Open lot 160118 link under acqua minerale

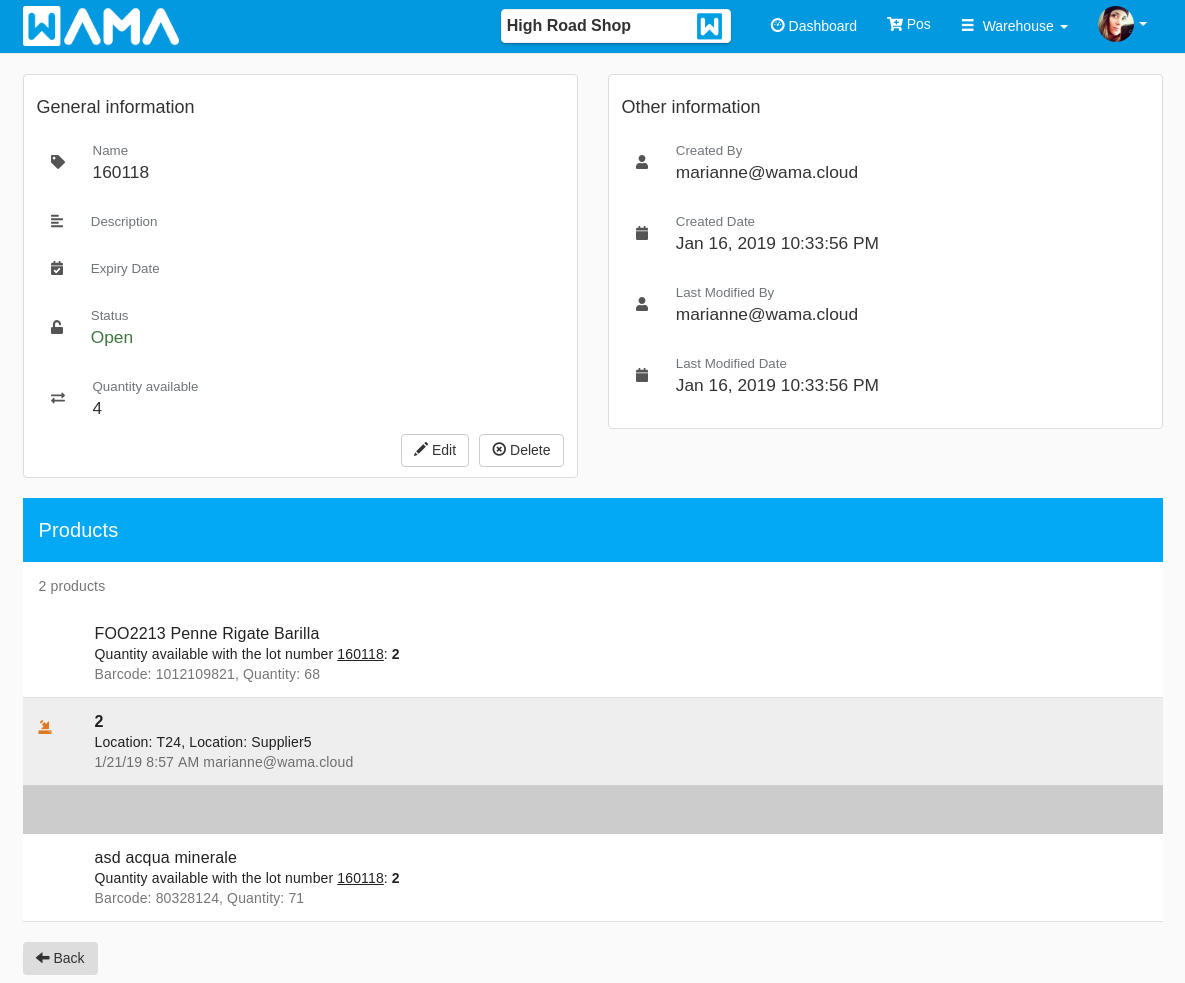pyautogui.click(x=360, y=879)
